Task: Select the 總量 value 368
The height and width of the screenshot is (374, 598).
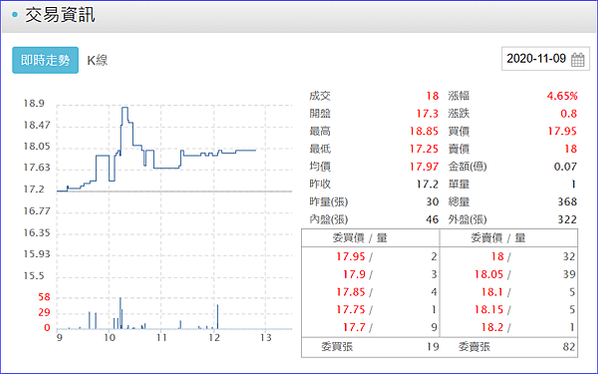Action: click(x=567, y=202)
